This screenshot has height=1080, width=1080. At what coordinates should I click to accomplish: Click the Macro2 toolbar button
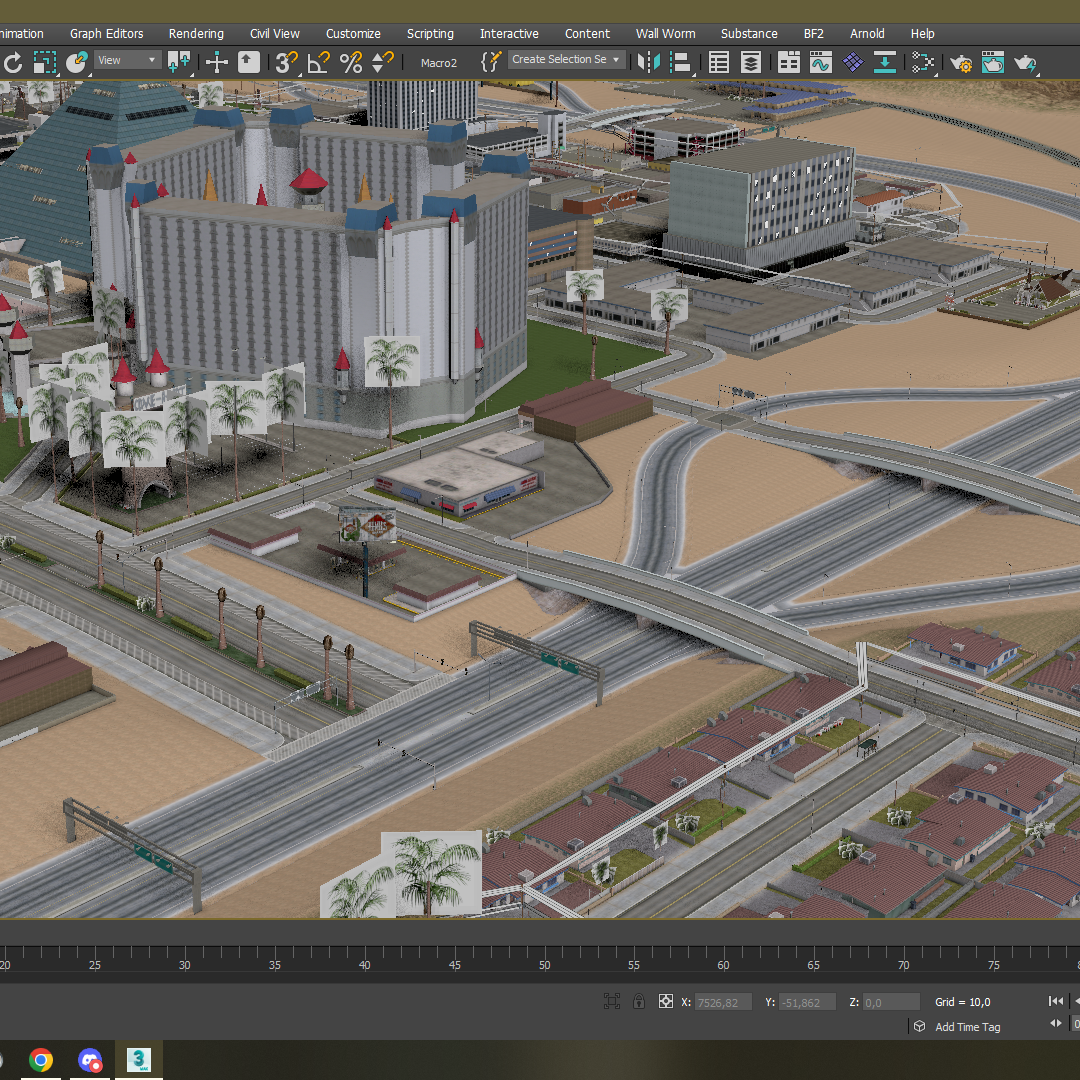click(x=439, y=63)
